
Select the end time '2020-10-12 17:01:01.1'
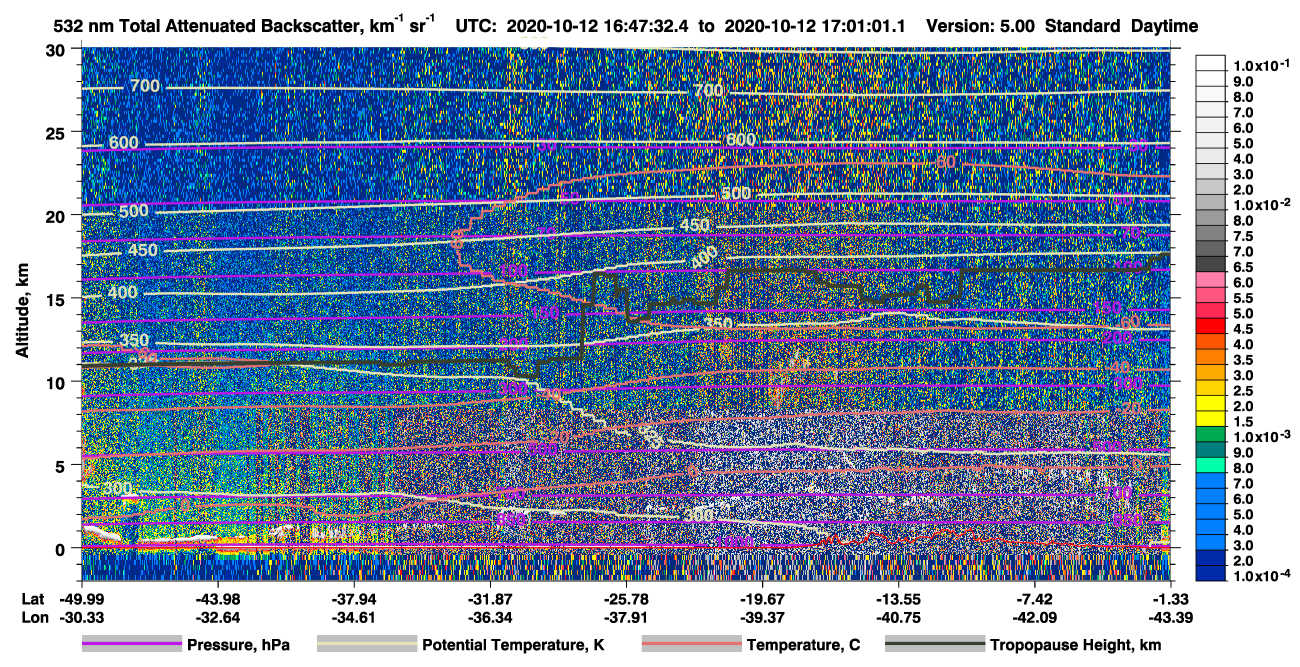point(815,27)
